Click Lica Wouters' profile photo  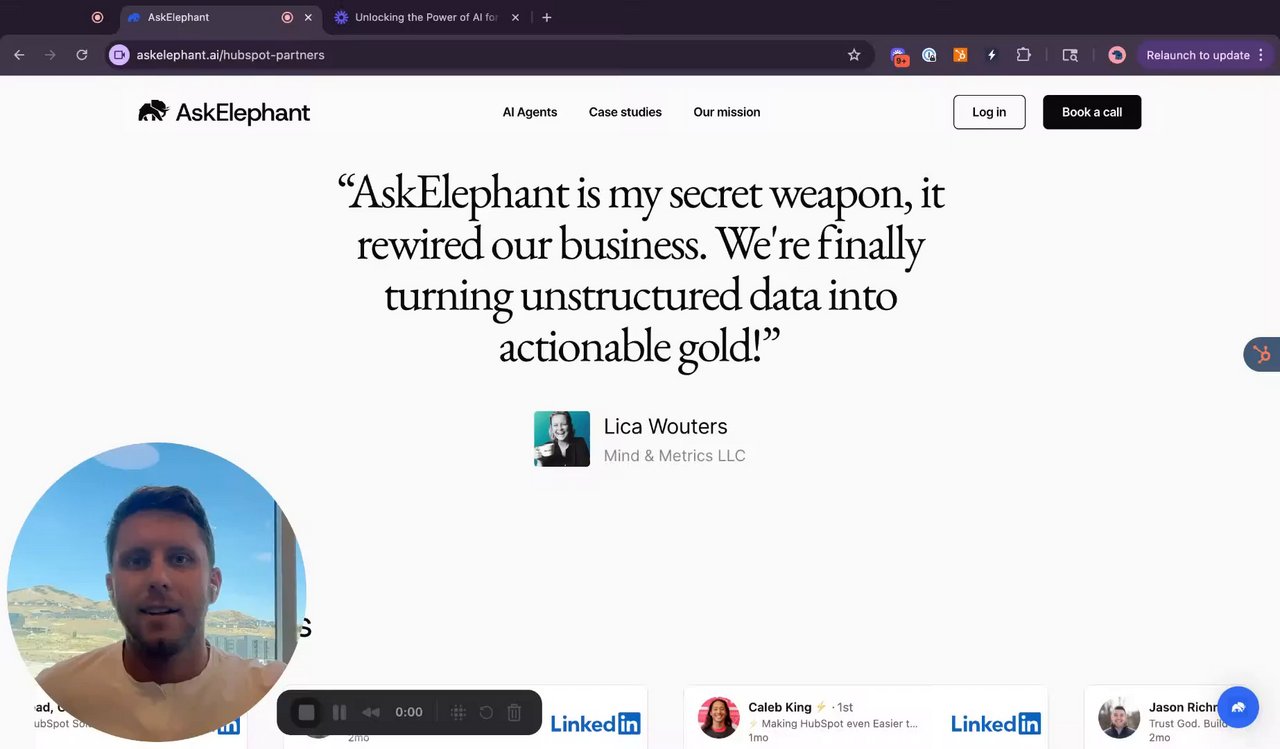pyautogui.click(x=562, y=439)
